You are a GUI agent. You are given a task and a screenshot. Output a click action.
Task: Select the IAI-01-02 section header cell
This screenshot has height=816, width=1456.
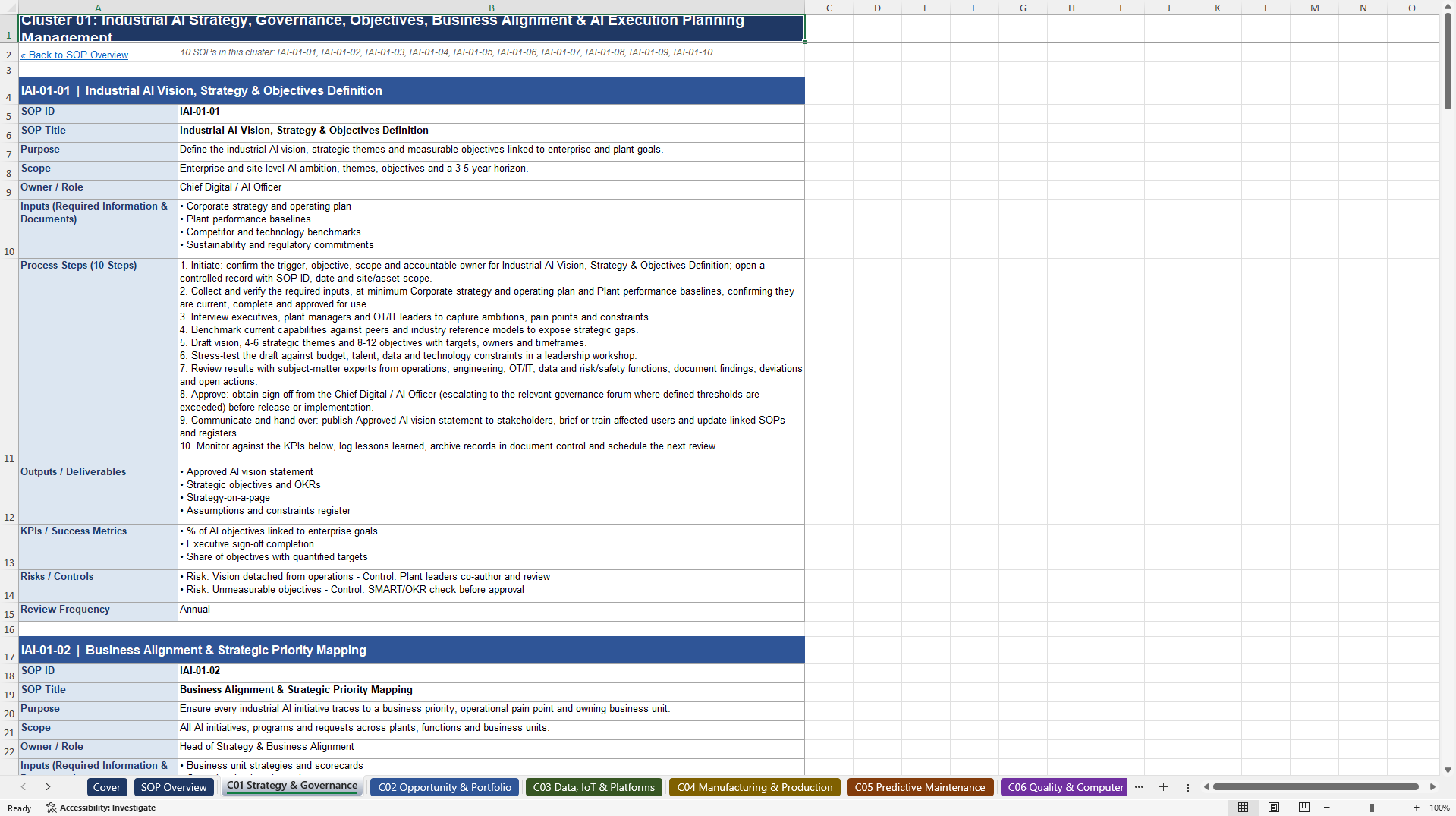pos(411,650)
